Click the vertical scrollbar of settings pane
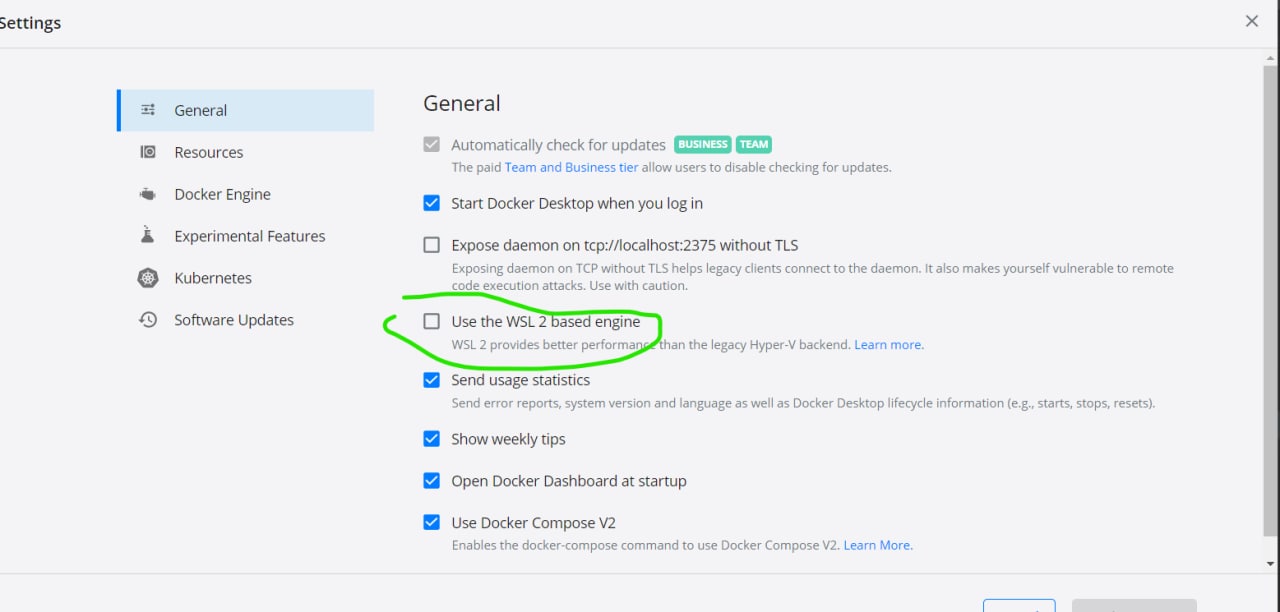 point(1270,300)
